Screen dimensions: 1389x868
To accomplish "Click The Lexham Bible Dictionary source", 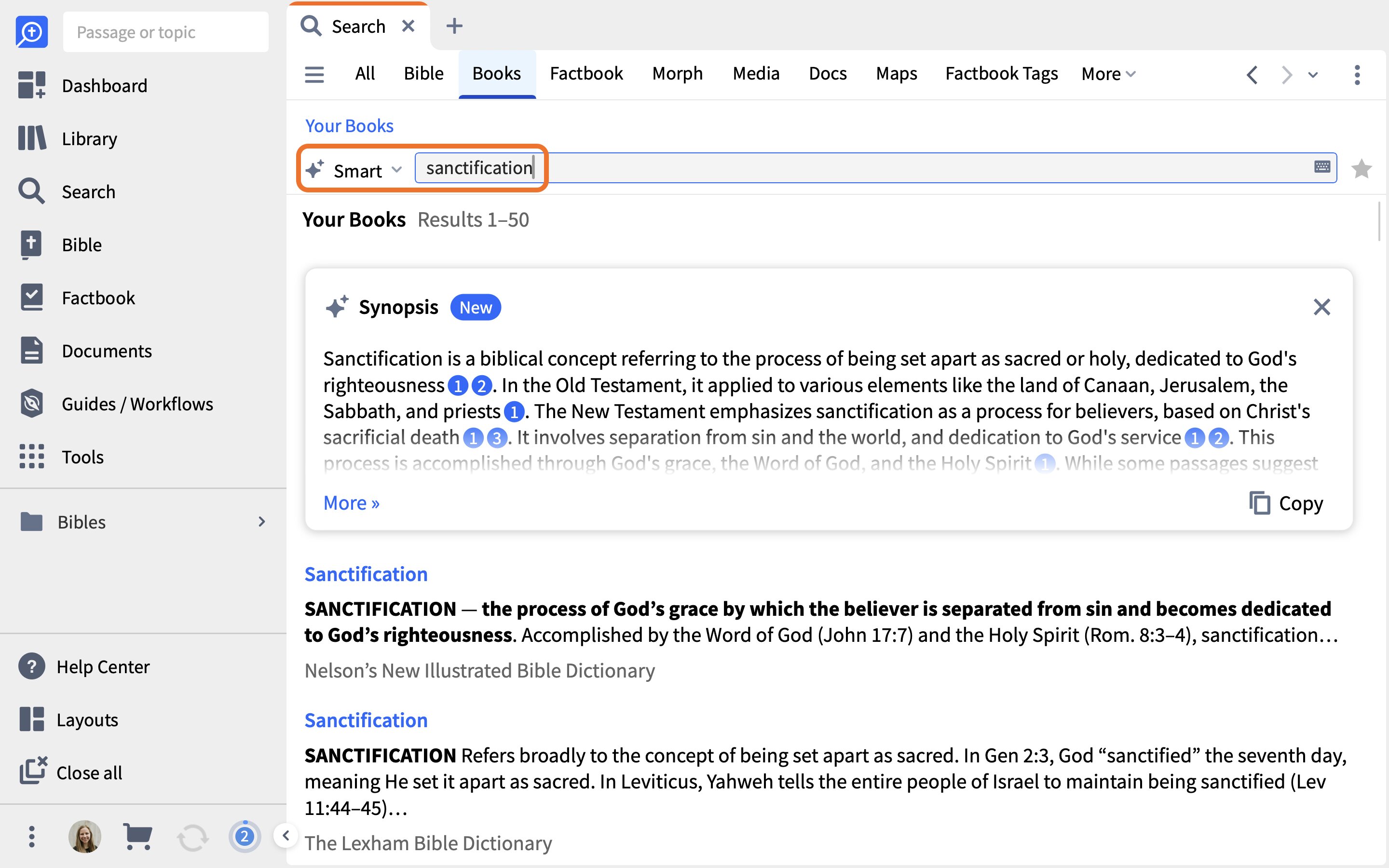I will tap(428, 843).
